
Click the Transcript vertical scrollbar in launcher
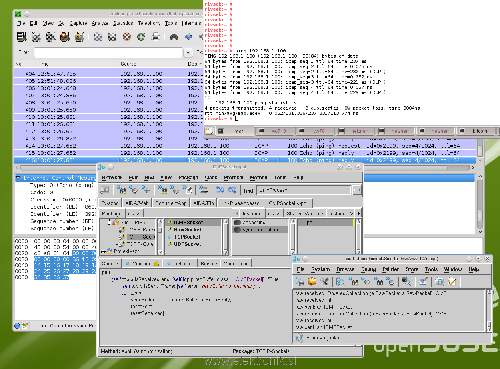489,310
